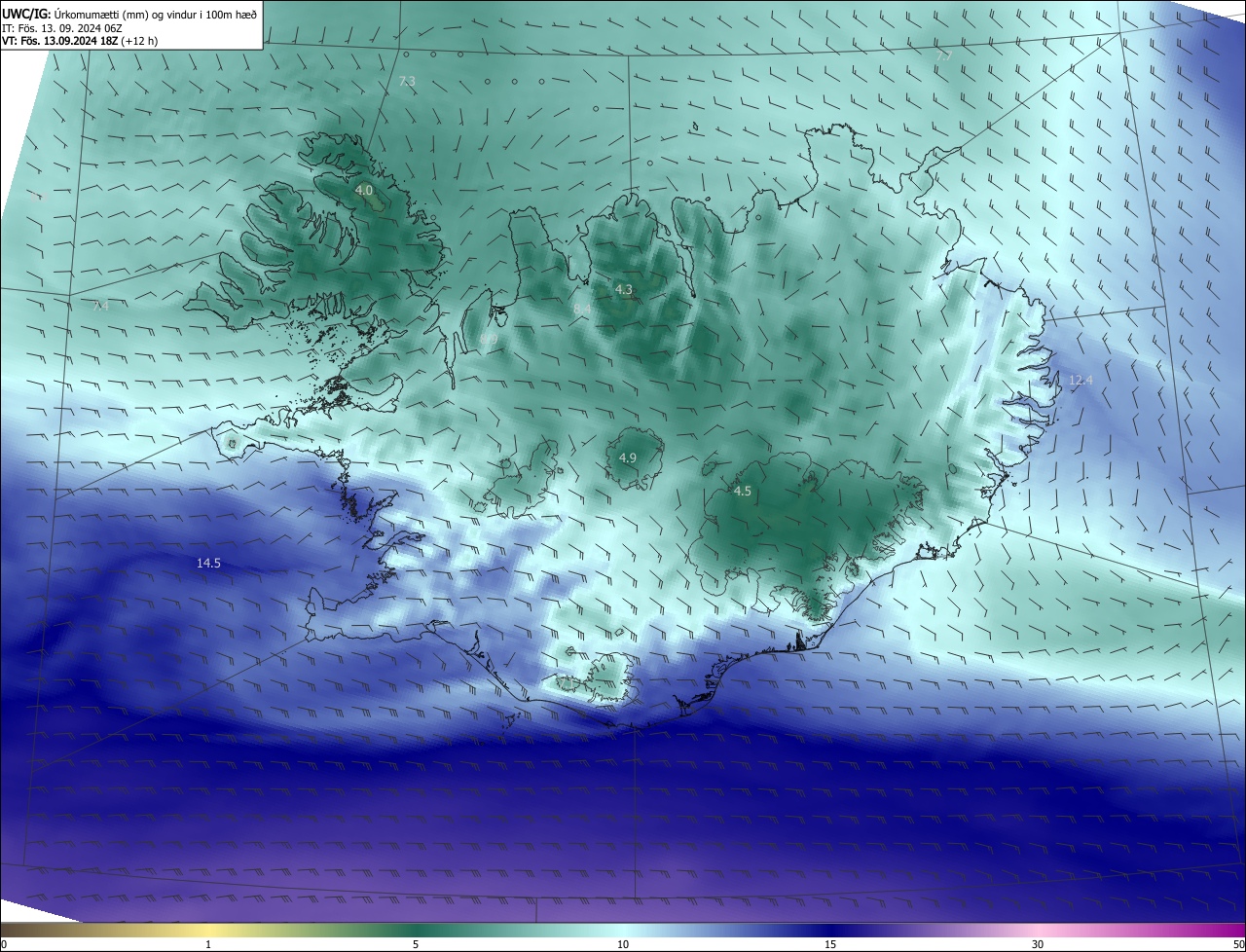Click the 7.4 value label in the west

click(100, 306)
